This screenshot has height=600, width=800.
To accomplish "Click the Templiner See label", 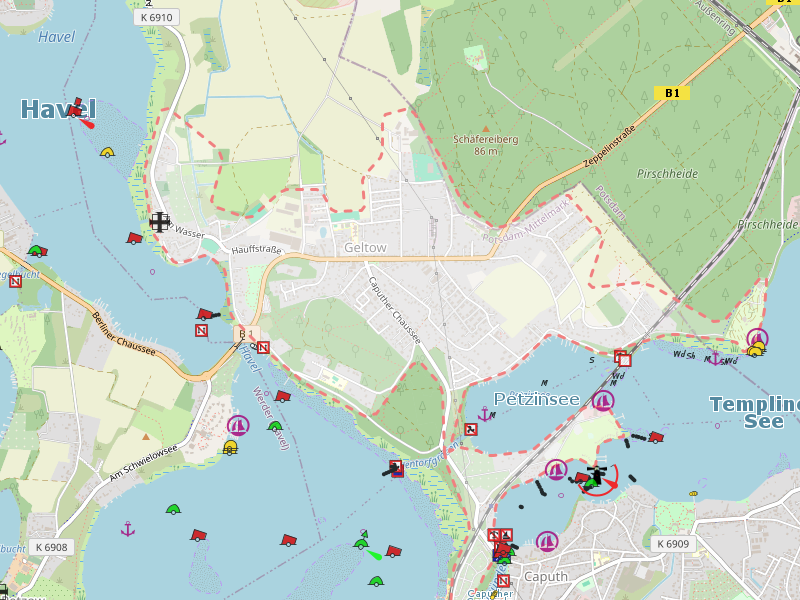I will (757, 412).
